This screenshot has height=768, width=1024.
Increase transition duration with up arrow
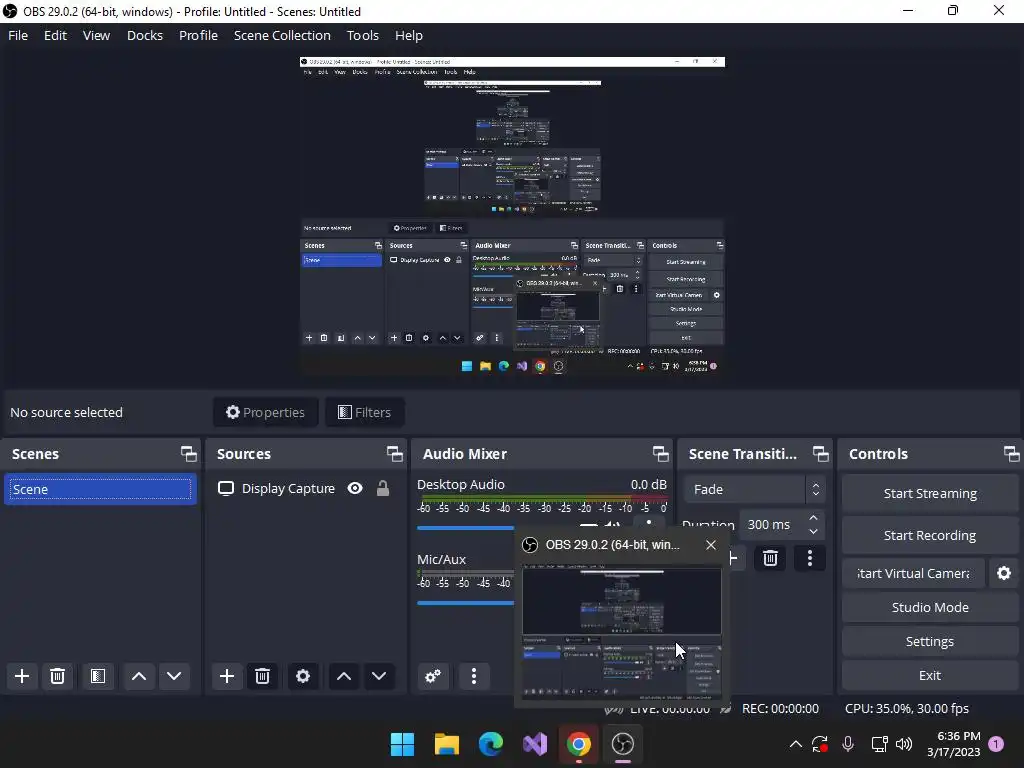(813, 518)
